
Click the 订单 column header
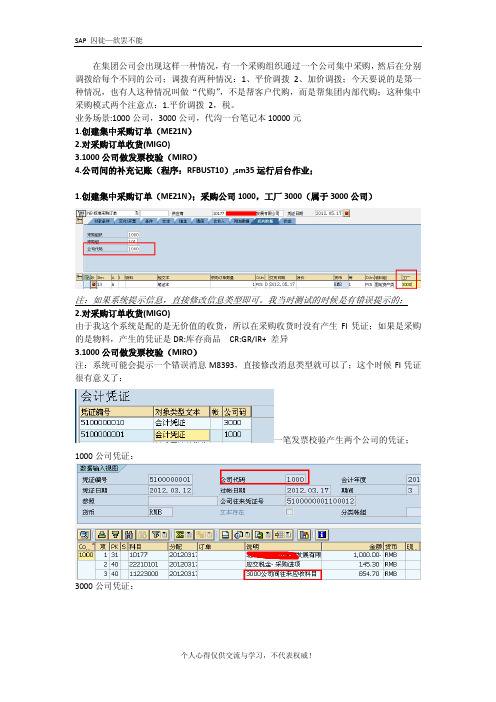(x=221, y=546)
